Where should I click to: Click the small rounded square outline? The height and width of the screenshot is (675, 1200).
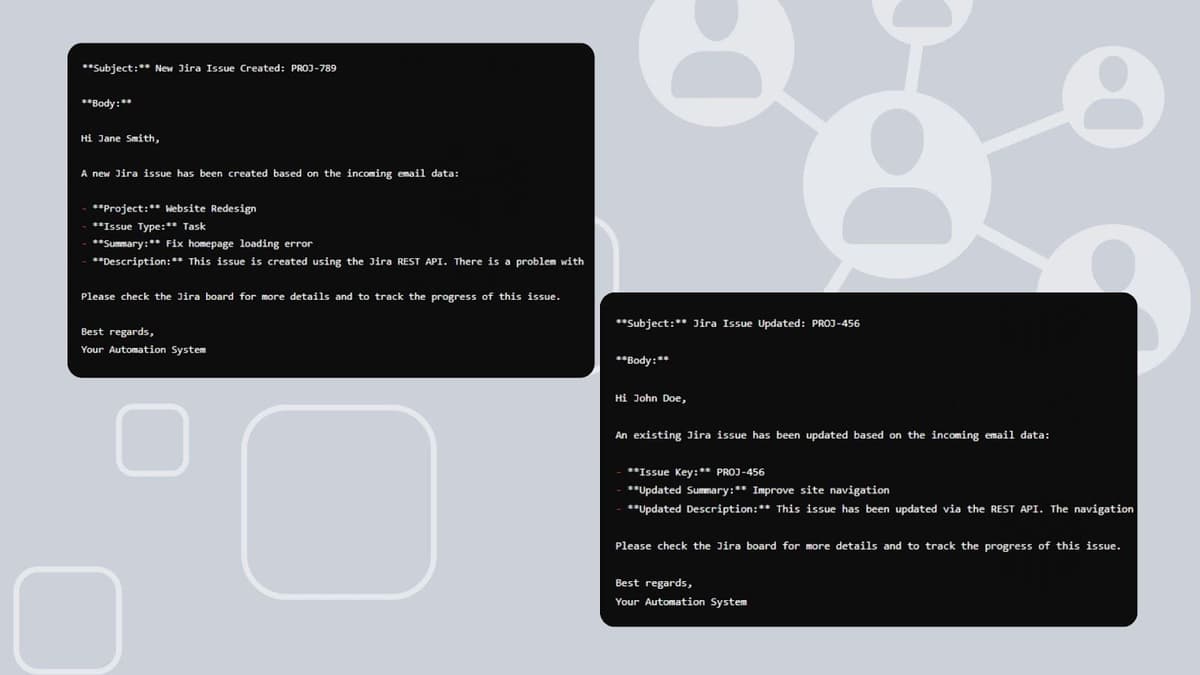coord(152,439)
